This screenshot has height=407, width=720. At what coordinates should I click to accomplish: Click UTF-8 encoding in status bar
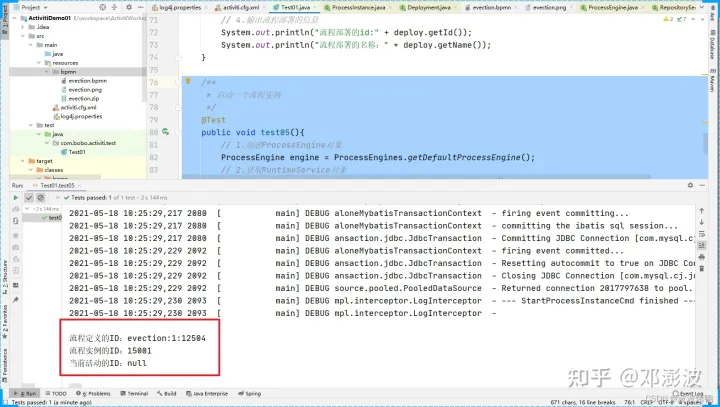[x=665, y=402]
